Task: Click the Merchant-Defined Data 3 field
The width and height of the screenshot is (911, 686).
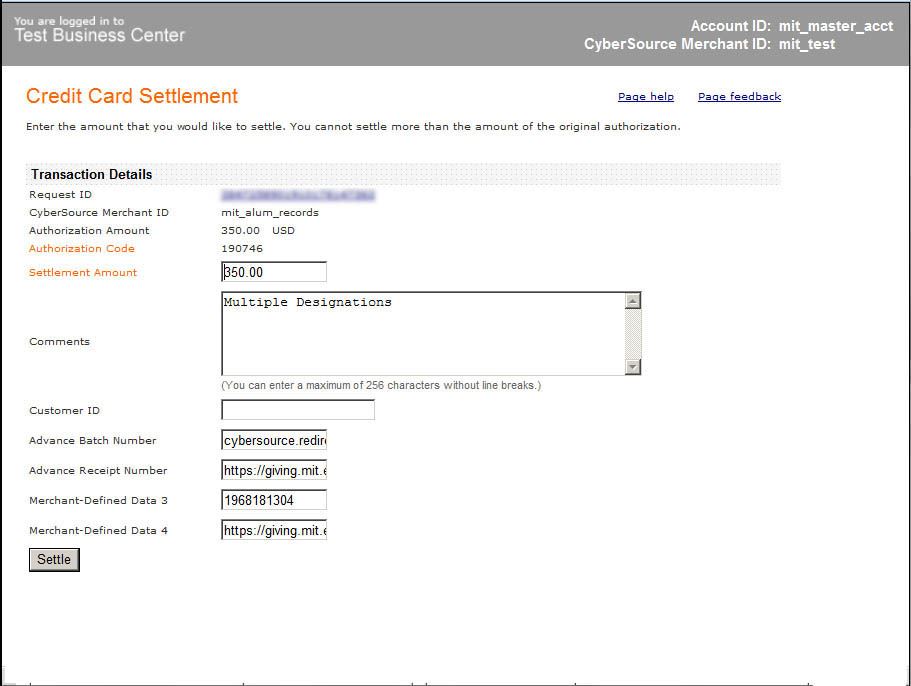Action: [273, 500]
